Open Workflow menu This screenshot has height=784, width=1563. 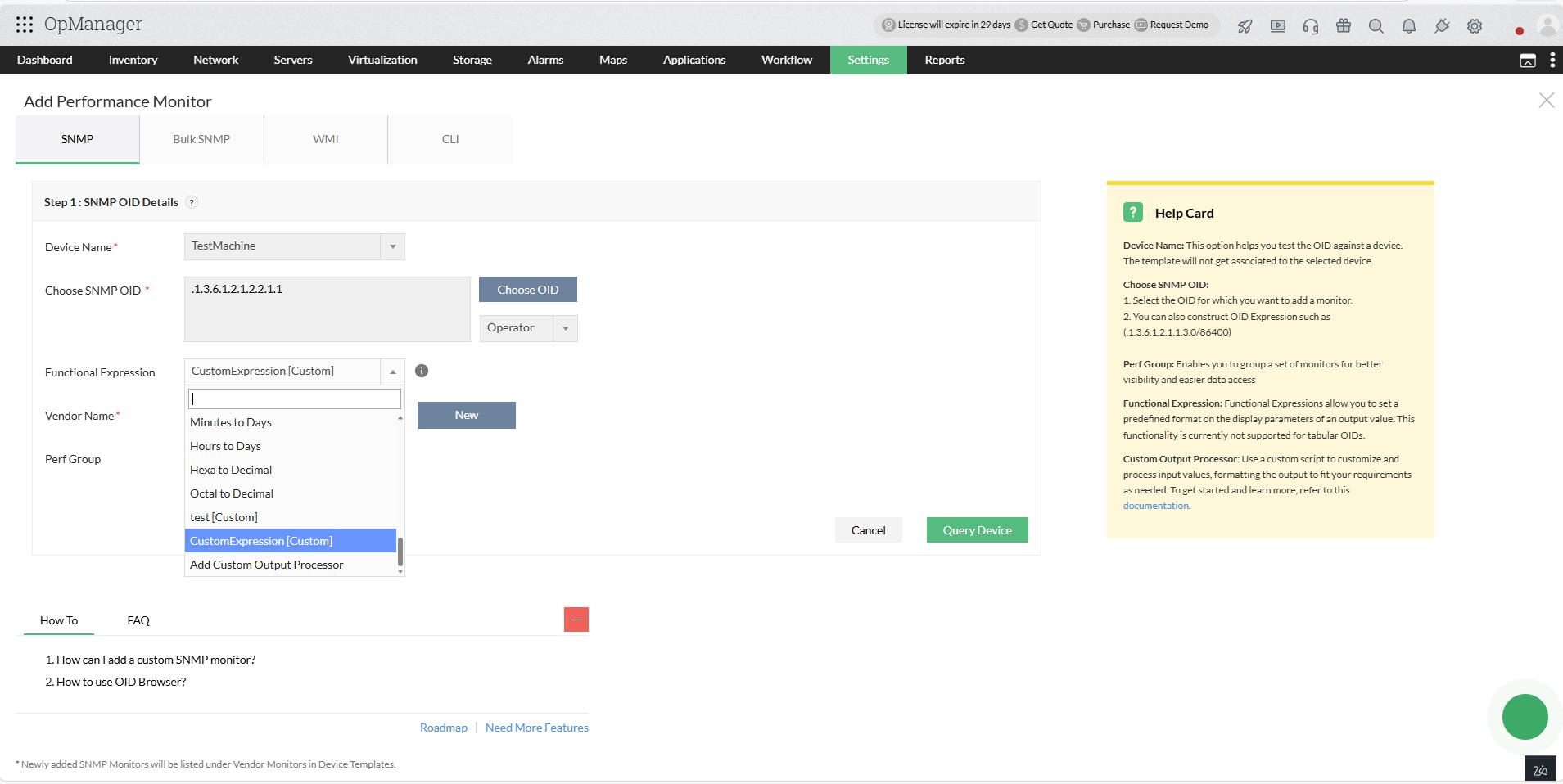tap(787, 60)
